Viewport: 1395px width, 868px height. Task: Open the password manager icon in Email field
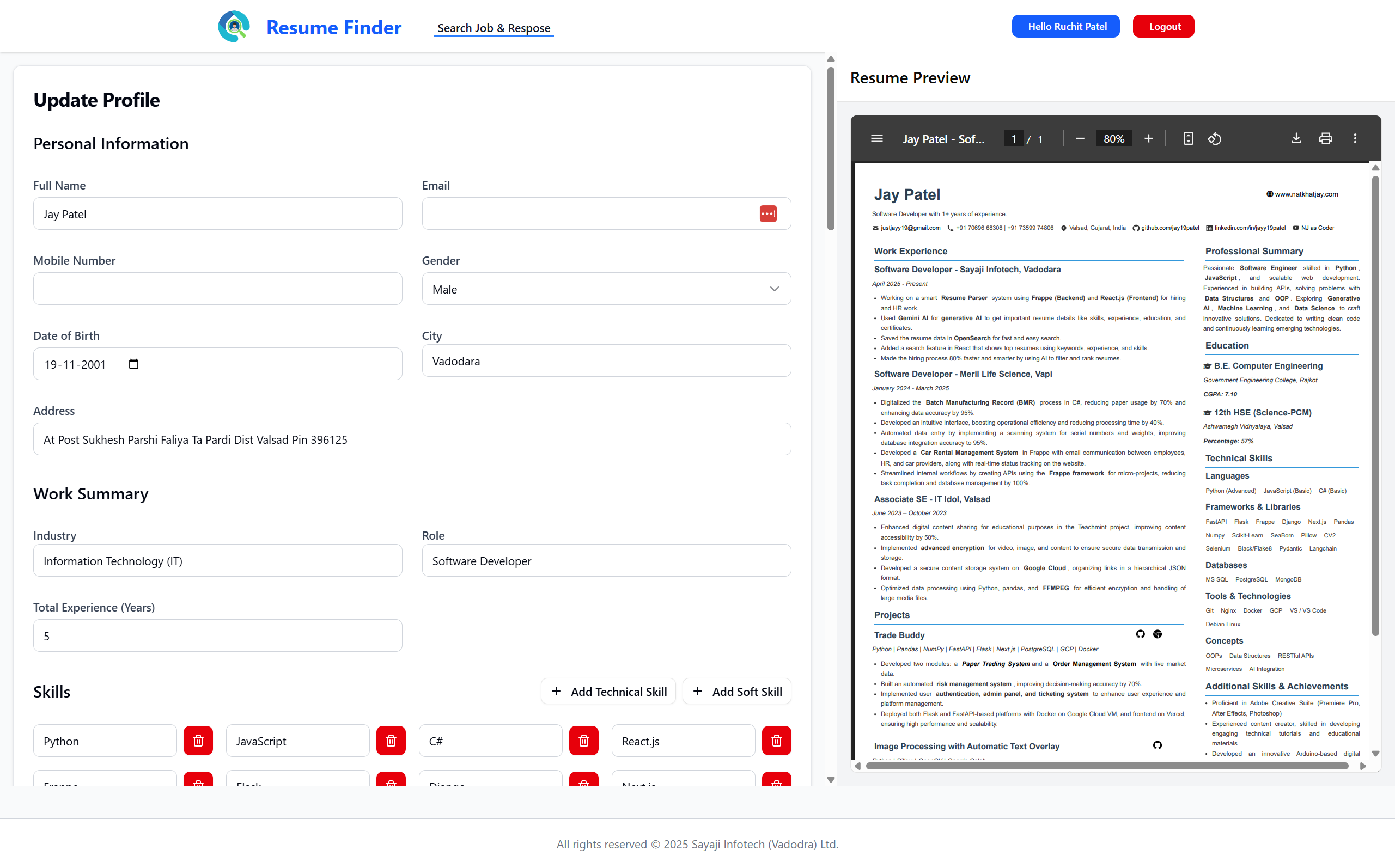point(769,213)
